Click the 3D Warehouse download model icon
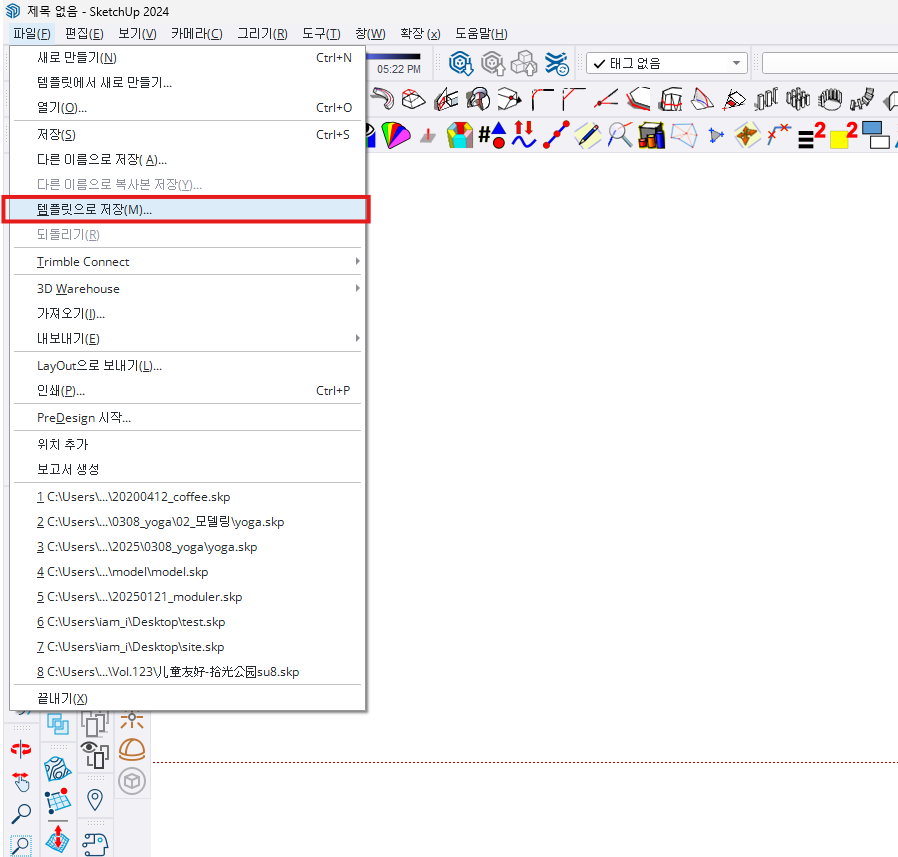The width and height of the screenshot is (898, 857). point(461,63)
